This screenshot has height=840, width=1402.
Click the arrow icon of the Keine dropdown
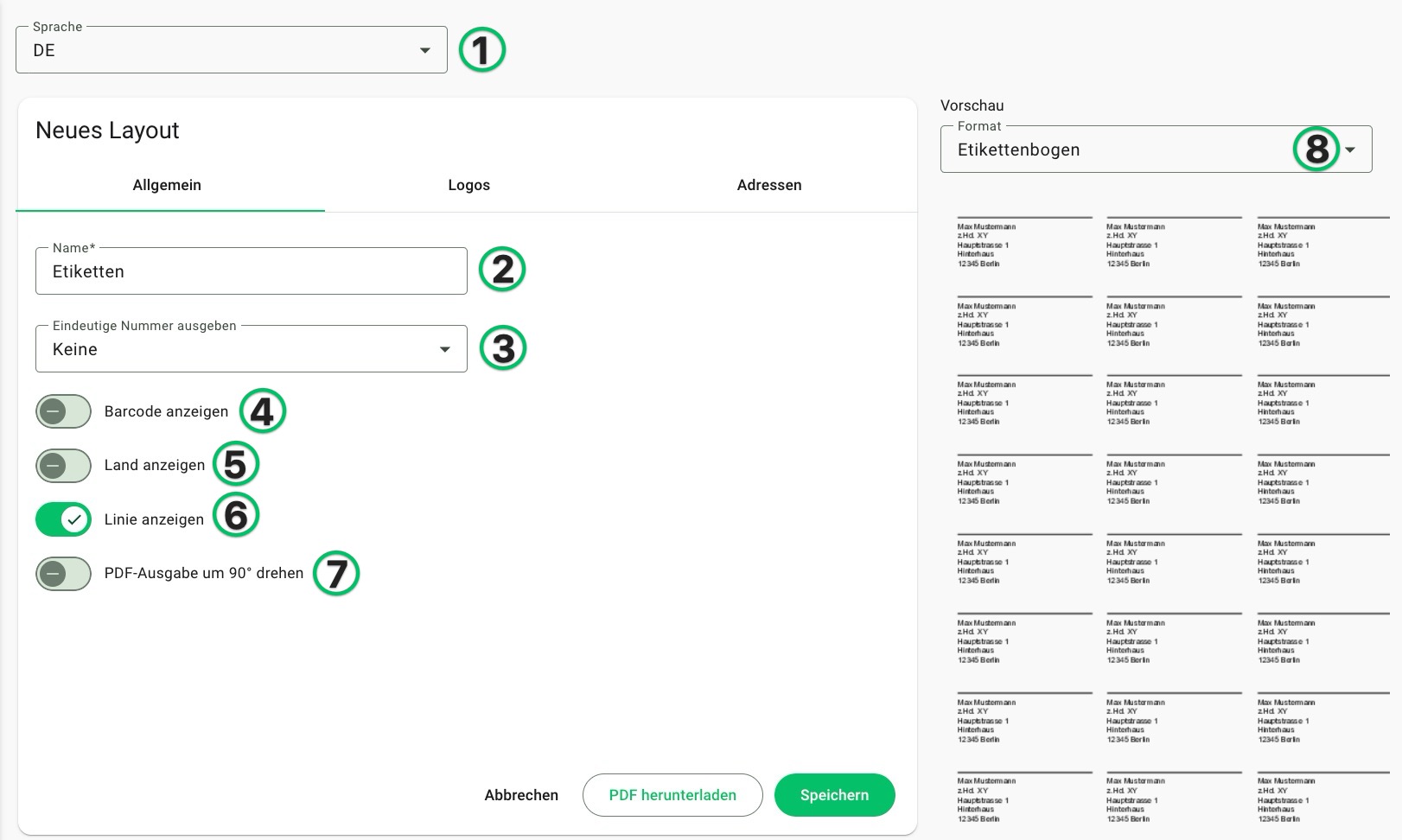pyautogui.click(x=444, y=350)
